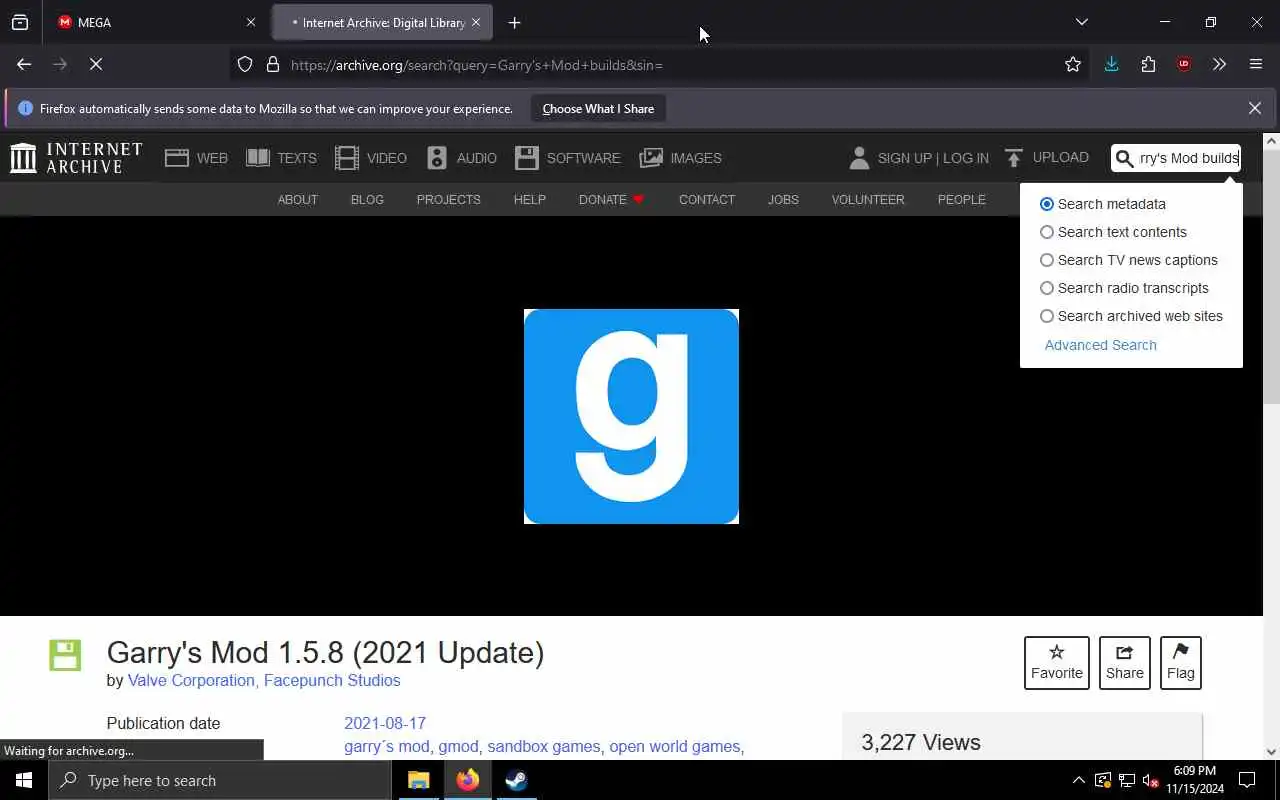Click the UPLOAD arrow button
This screenshot has width=1280, height=800.
pos(1046,158)
